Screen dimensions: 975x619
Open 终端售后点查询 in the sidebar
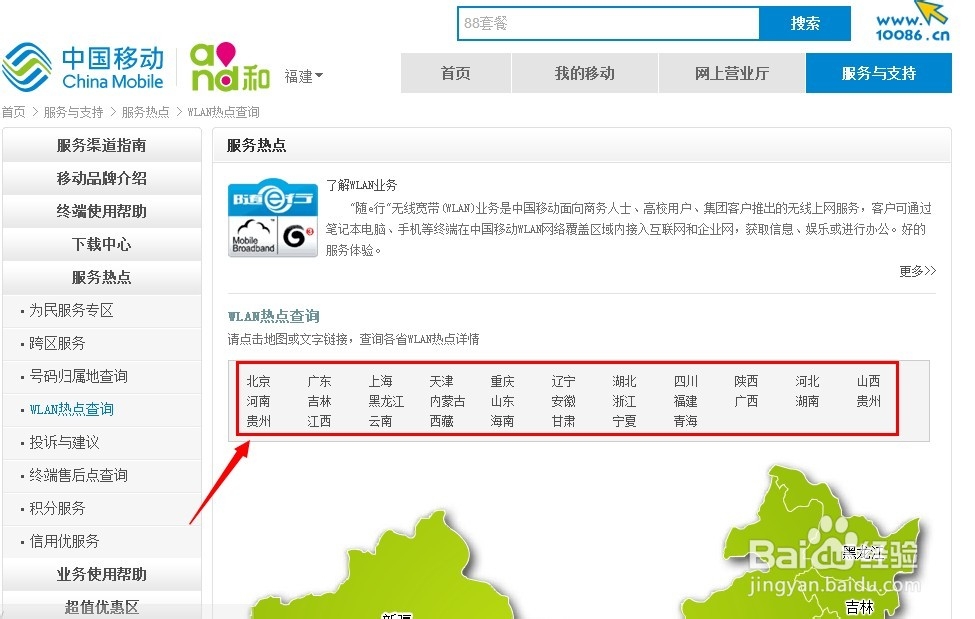coord(78,475)
